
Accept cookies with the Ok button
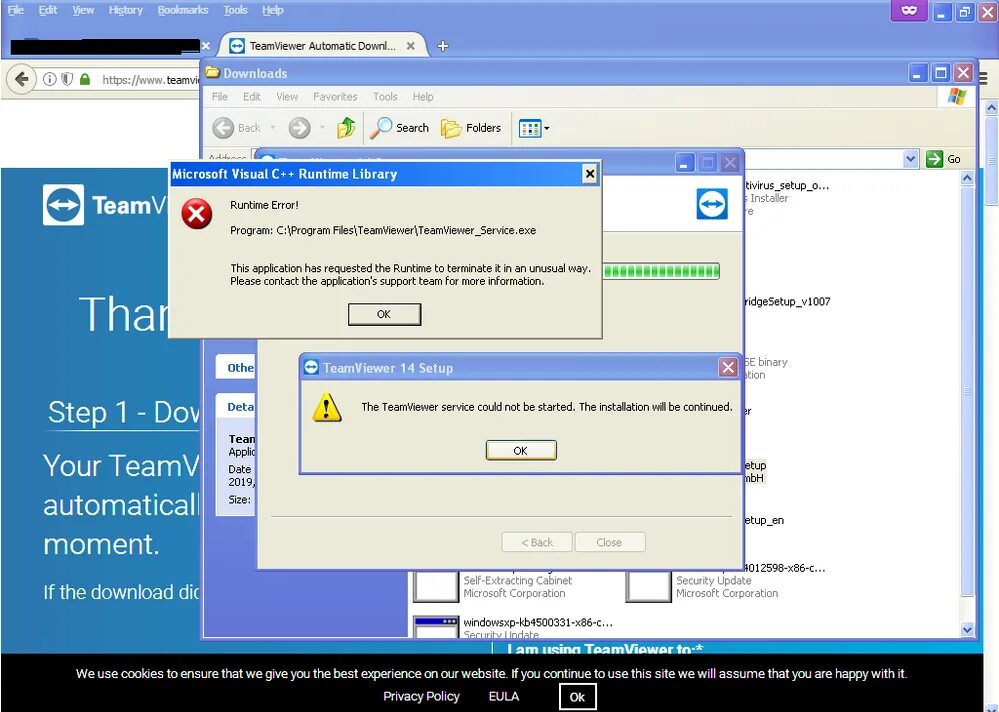pyautogui.click(x=577, y=697)
